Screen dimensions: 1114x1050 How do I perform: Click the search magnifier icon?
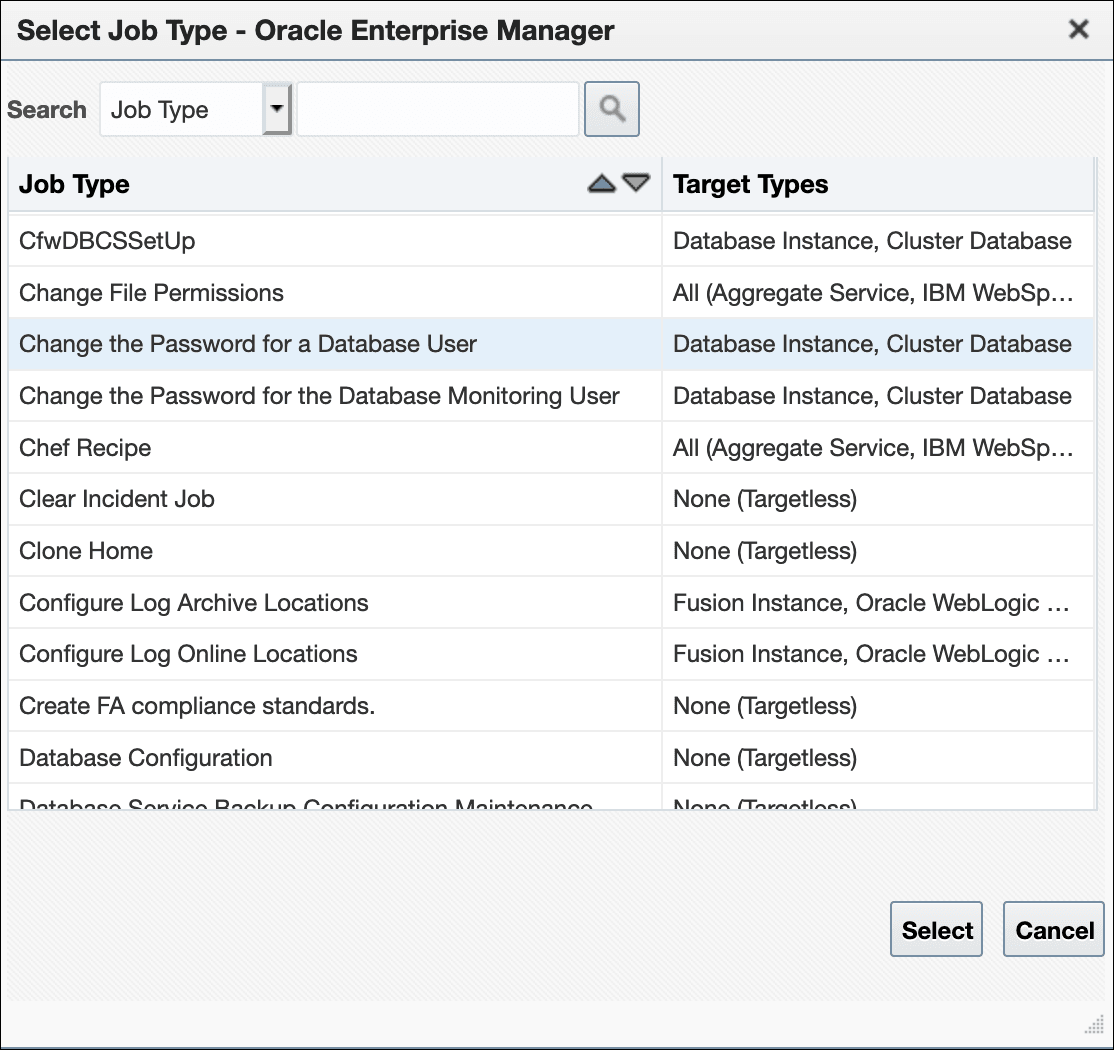point(611,108)
